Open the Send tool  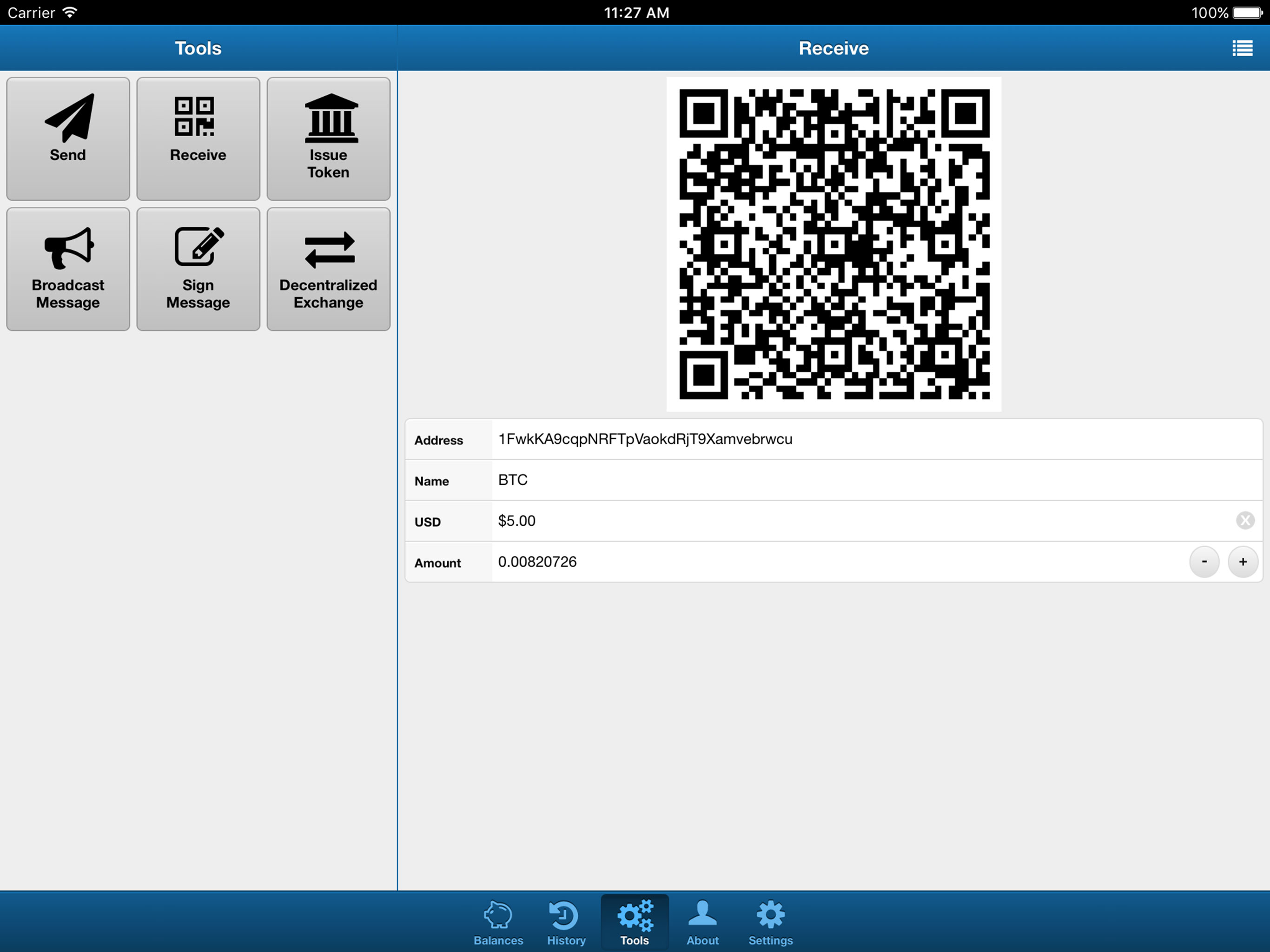tap(68, 139)
